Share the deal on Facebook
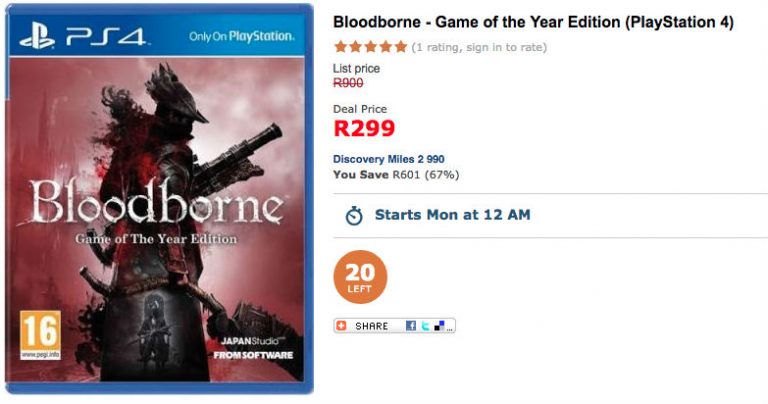The width and height of the screenshot is (768, 404). click(x=411, y=326)
